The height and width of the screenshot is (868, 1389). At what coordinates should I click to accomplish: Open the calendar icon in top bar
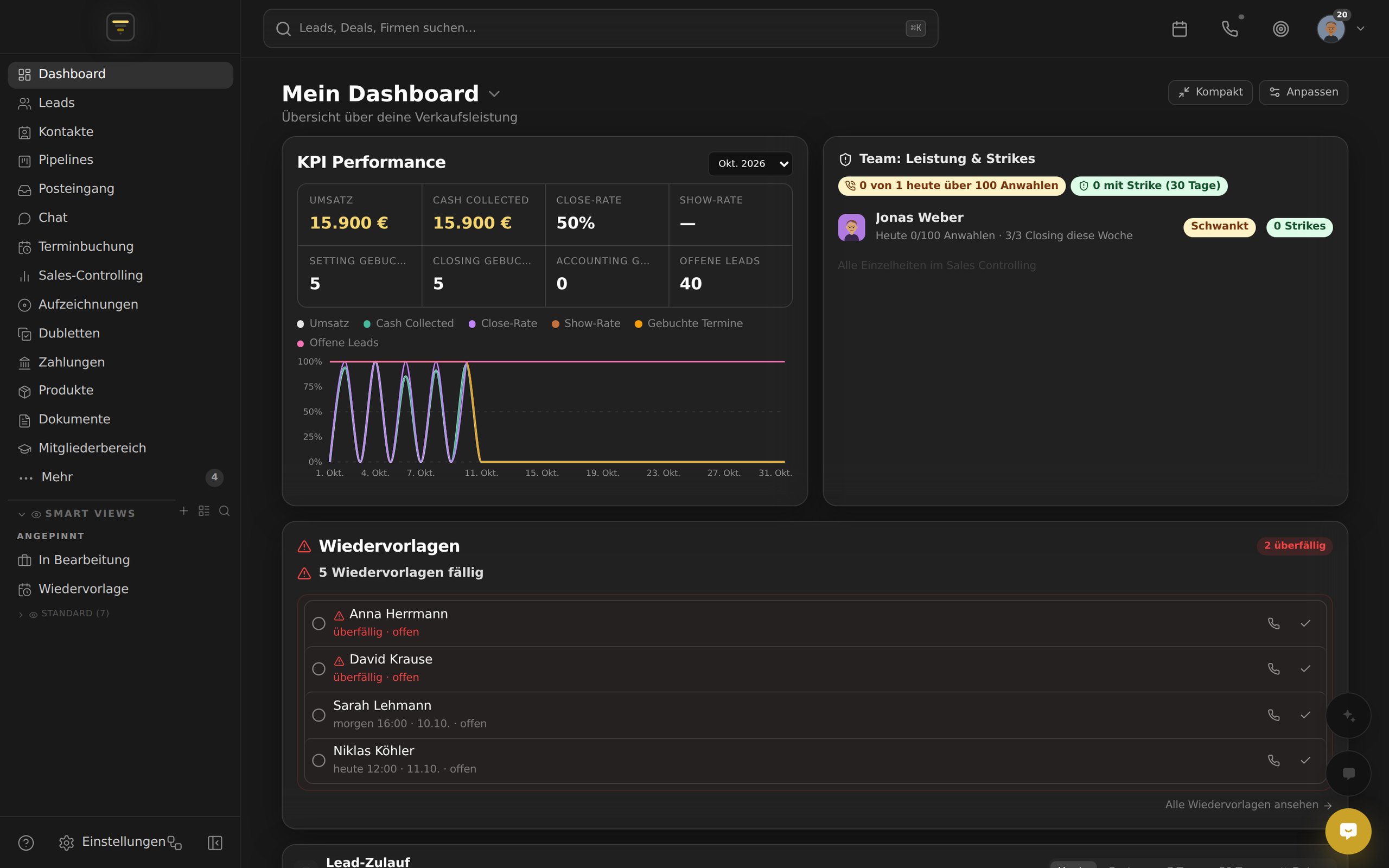[1180, 29]
